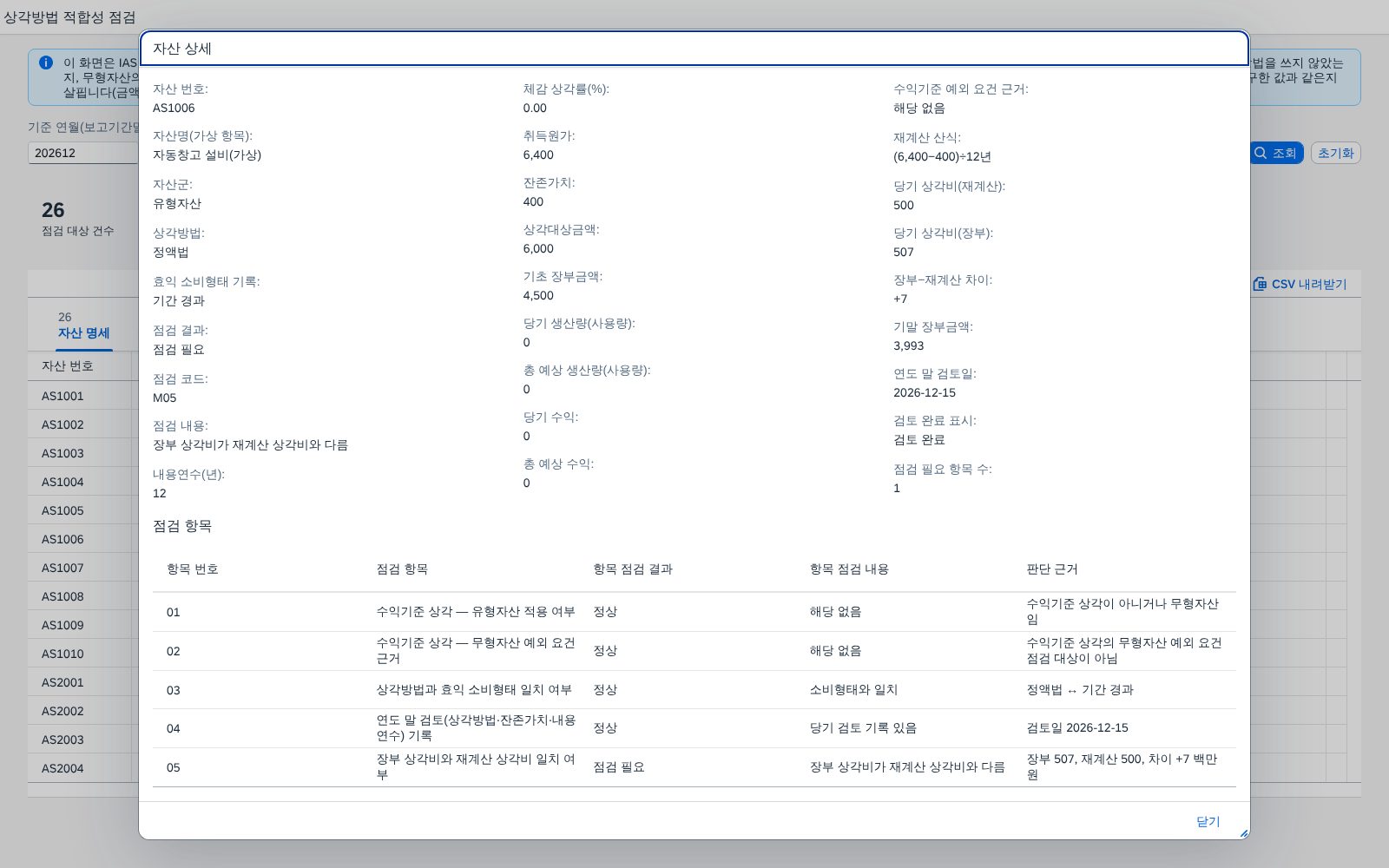
Task: Select row AS1005 in background table
Action: [x=82, y=510]
